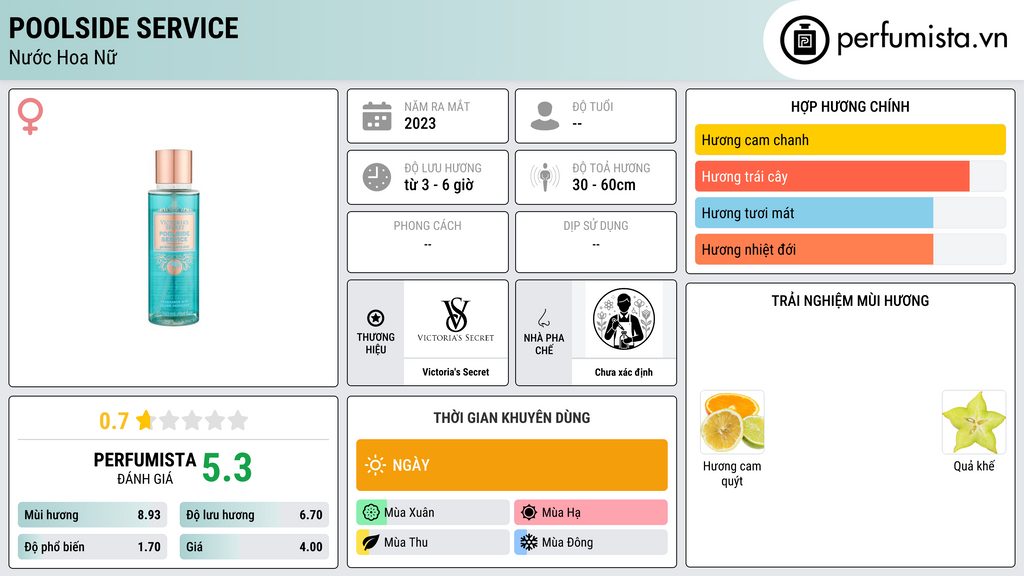Click the leaf icon beside Mùa Thu
The height and width of the screenshot is (576, 1024).
click(370, 542)
